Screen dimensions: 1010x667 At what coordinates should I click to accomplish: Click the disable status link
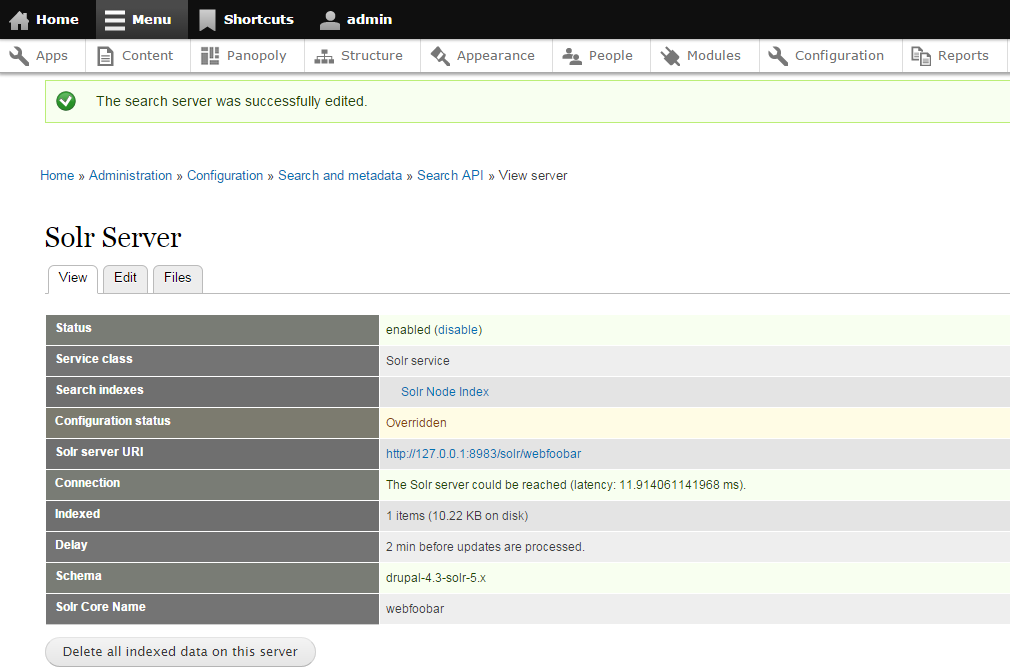click(458, 330)
